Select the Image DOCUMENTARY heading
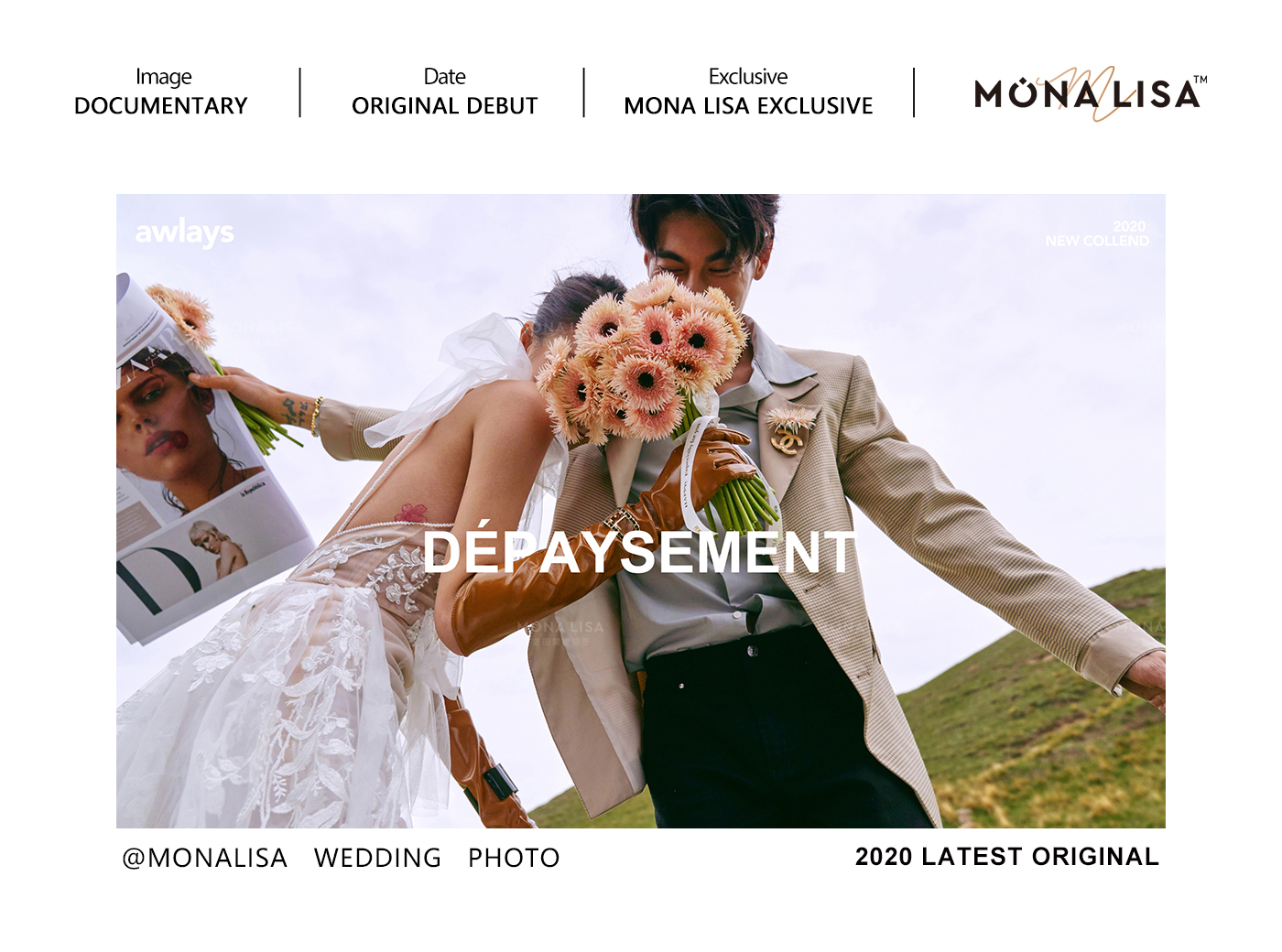The height and width of the screenshot is (952, 1282). 161,92
